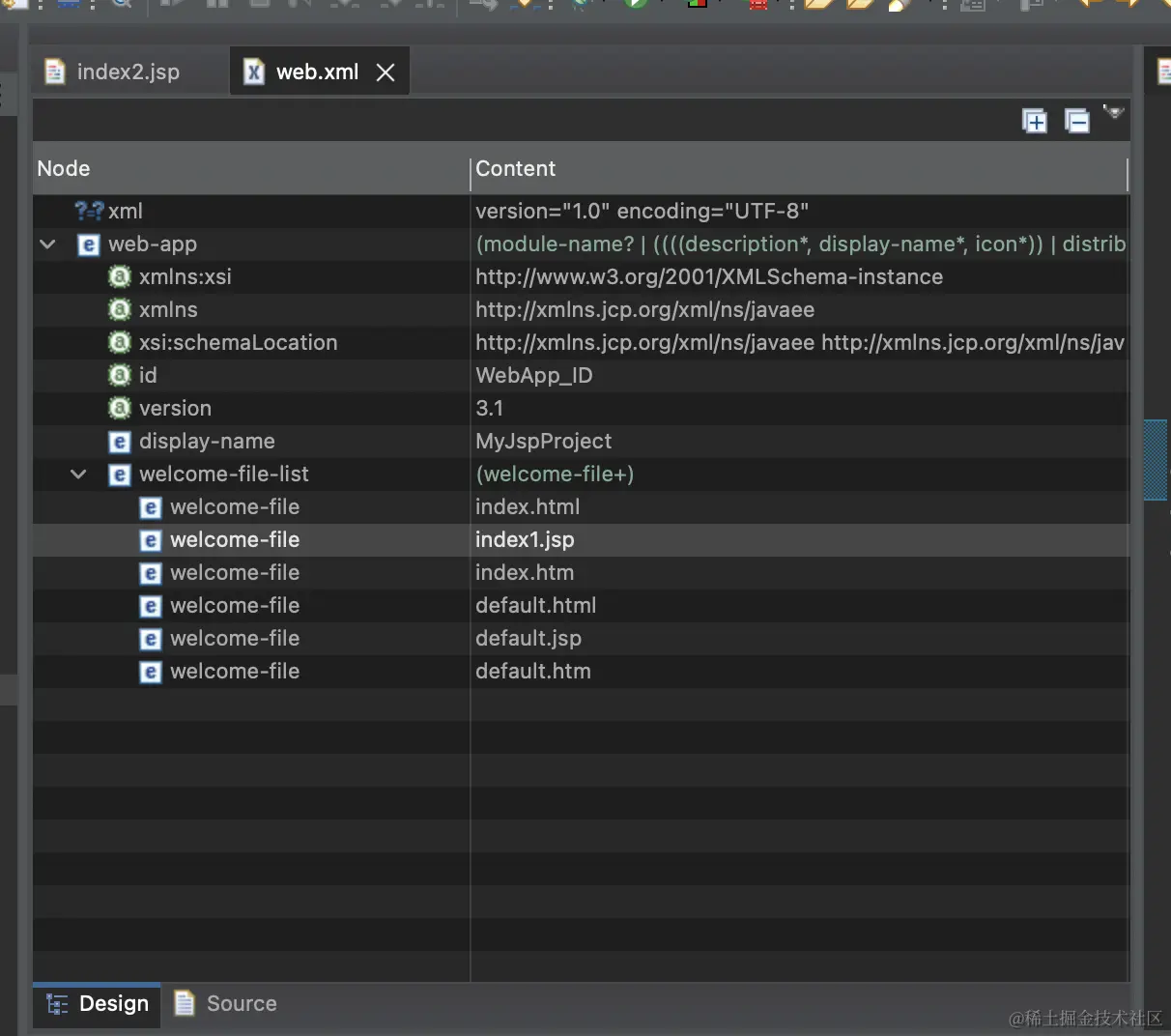Click the id attribute icon

[x=120, y=376]
